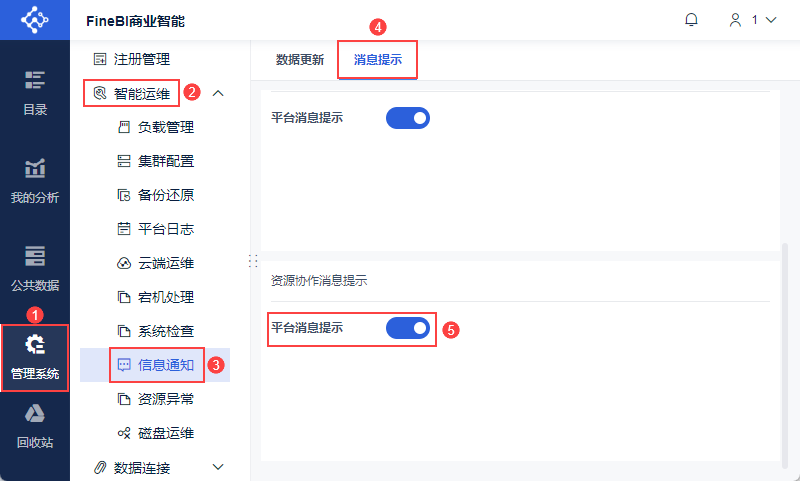Expand the 数据连接 menu chevron
The image size is (800, 481).
tap(218, 467)
